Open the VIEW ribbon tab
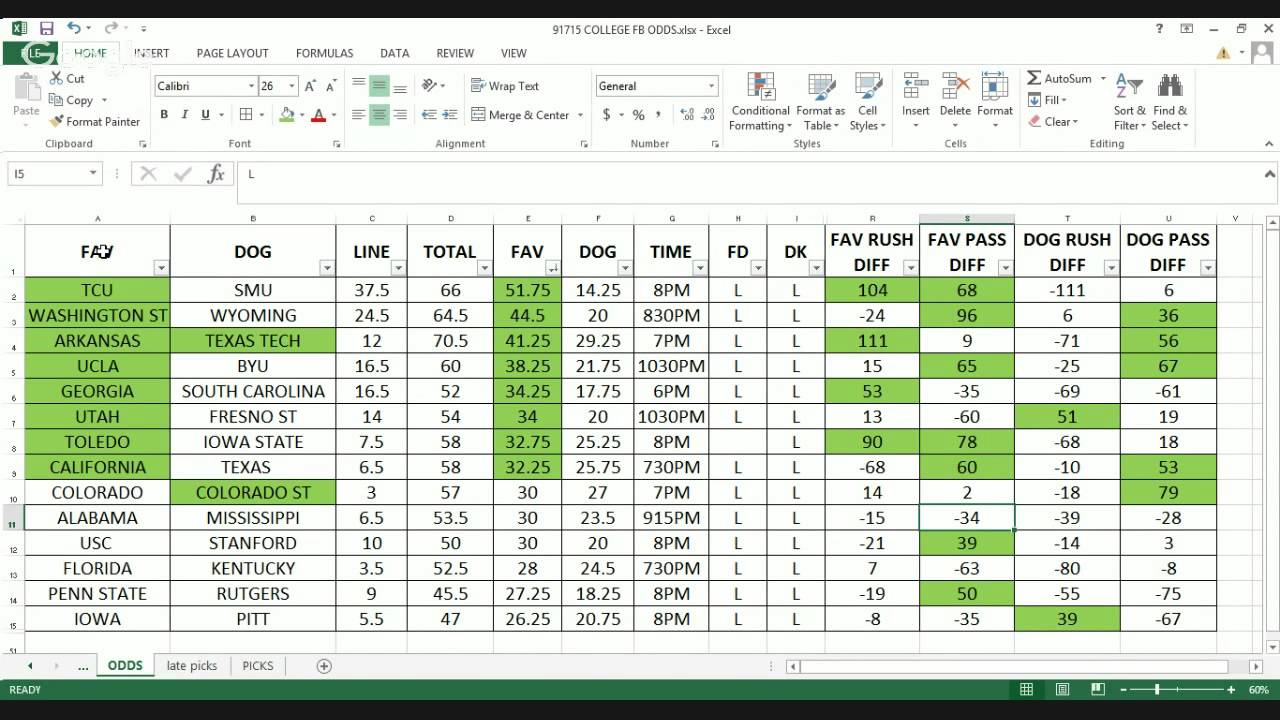 click(x=514, y=53)
